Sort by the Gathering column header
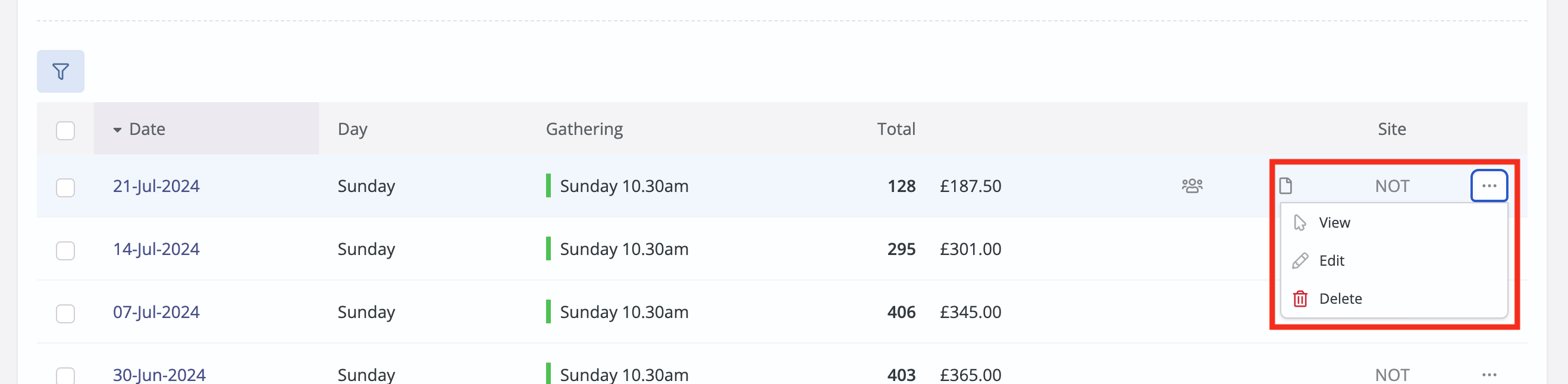Screen dimensions: 1568x384 [584, 129]
